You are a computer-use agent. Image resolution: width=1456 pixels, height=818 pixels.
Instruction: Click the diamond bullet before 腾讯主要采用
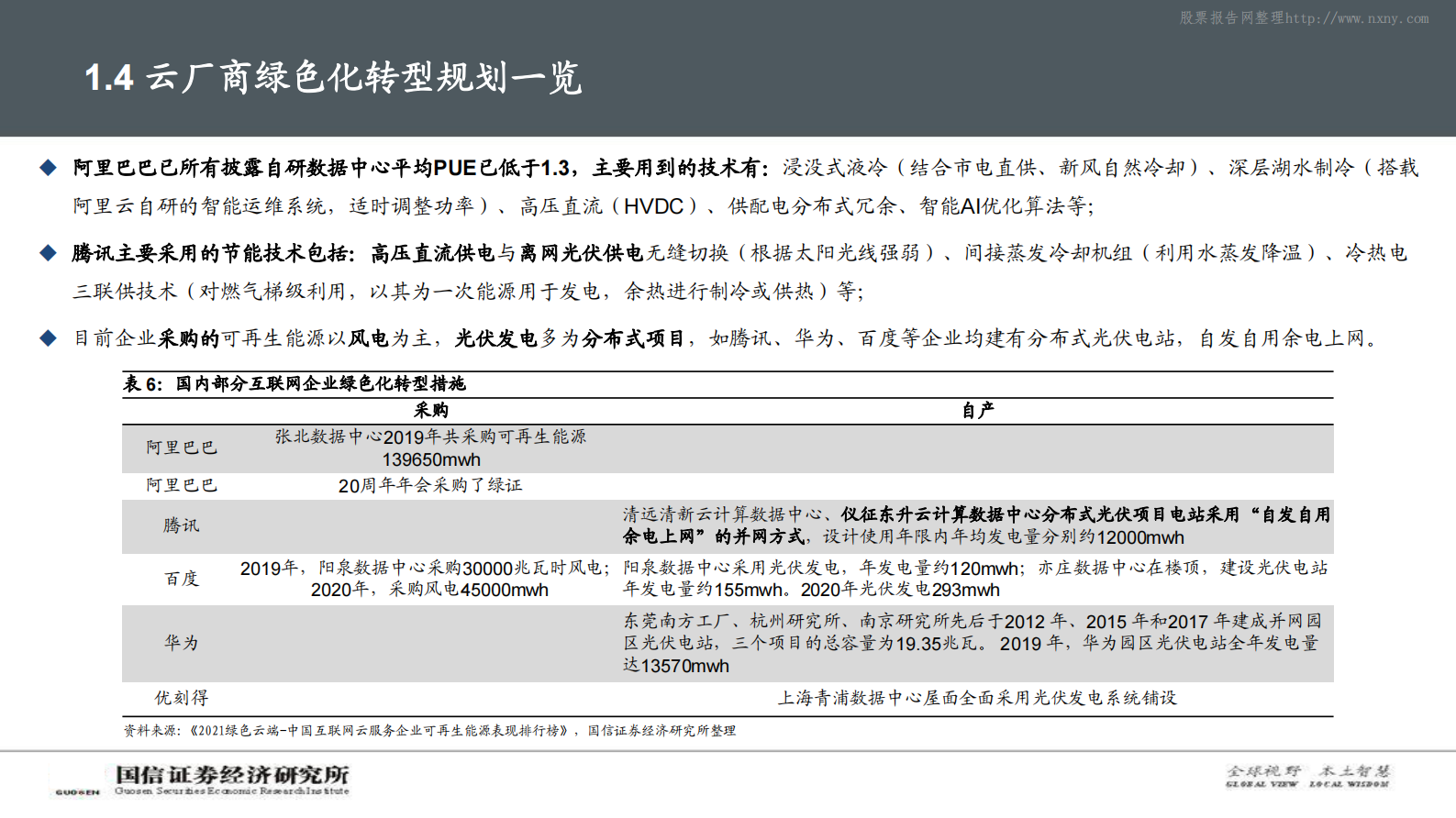(49, 253)
